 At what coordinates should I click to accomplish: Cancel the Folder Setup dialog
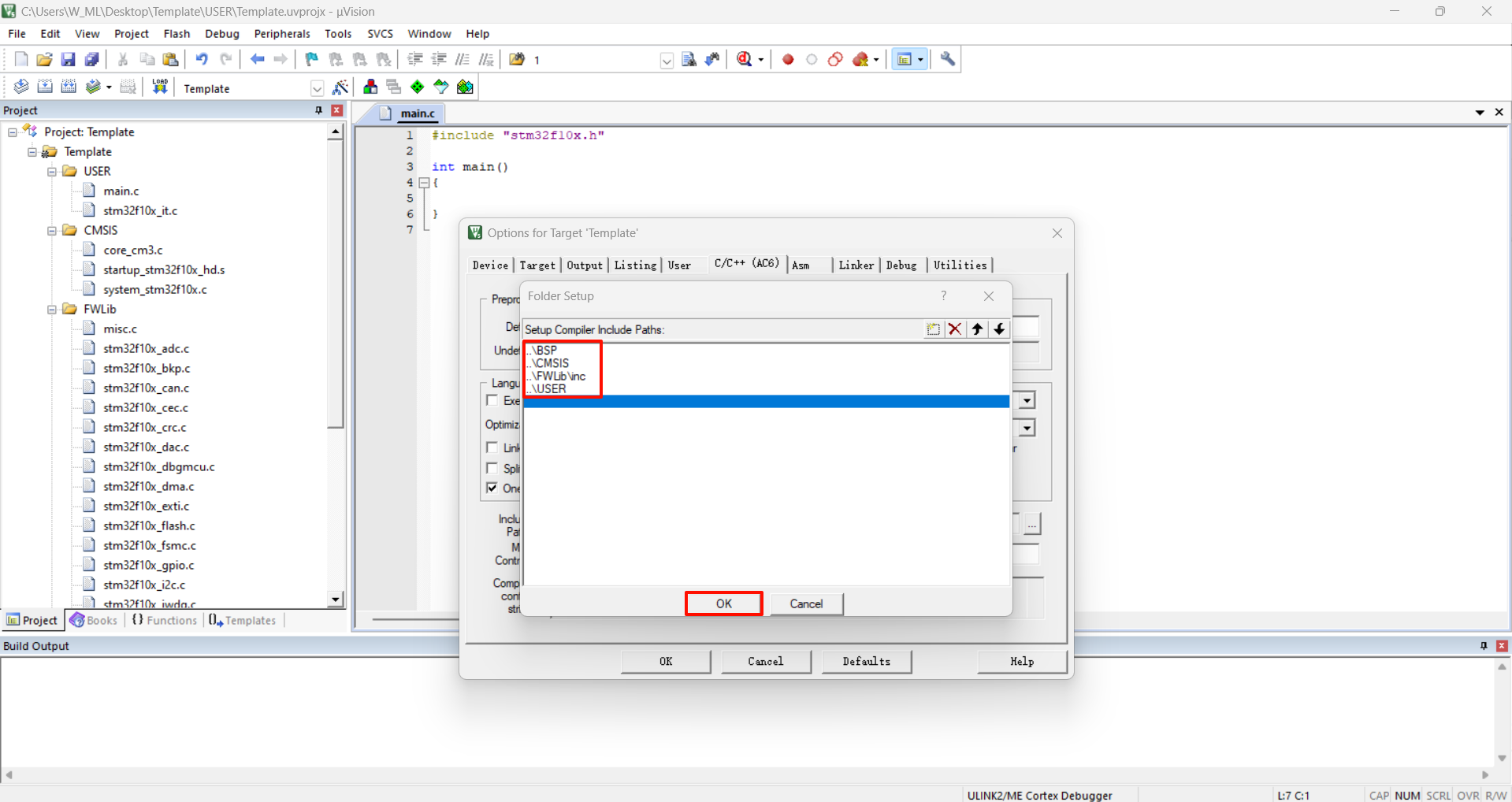(806, 603)
